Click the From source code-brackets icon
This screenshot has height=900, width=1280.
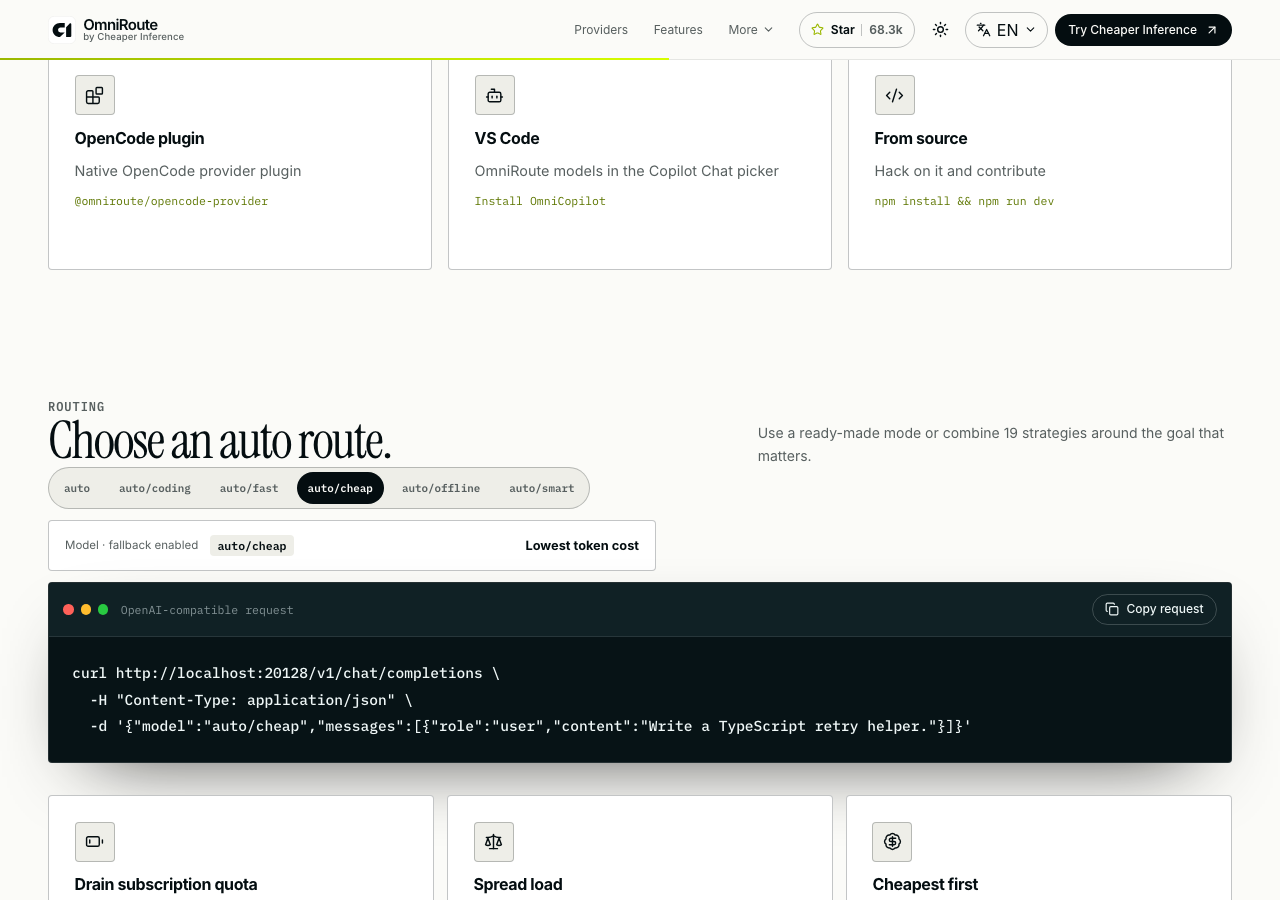pyautogui.click(x=895, y=95)
